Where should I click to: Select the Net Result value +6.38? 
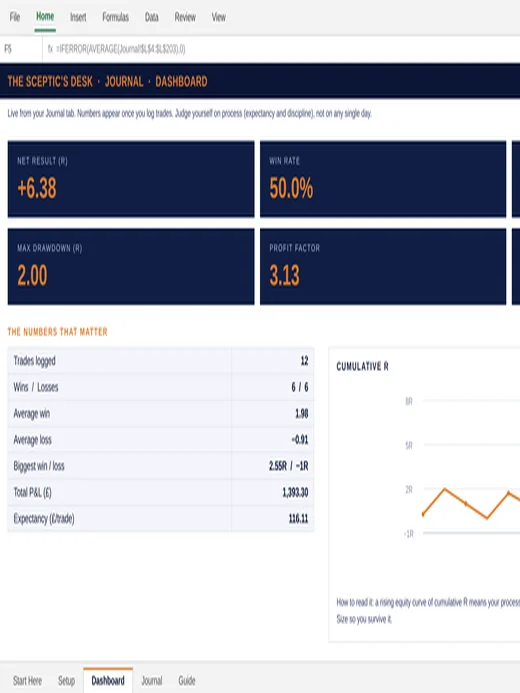point(37,188)
